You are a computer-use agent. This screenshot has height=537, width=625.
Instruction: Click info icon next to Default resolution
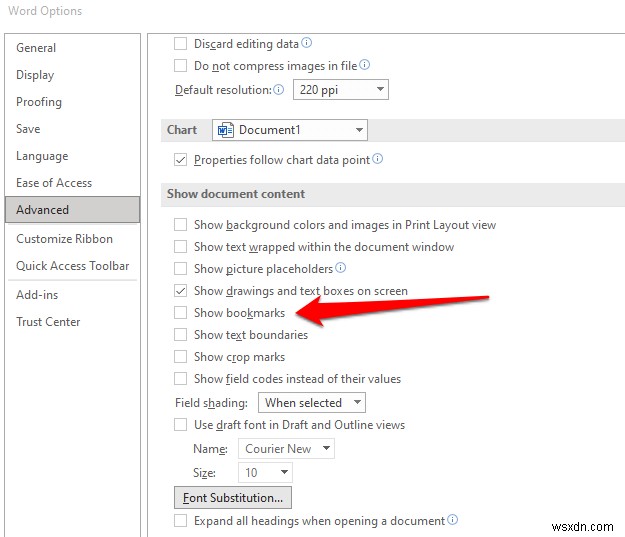point(279,89)
